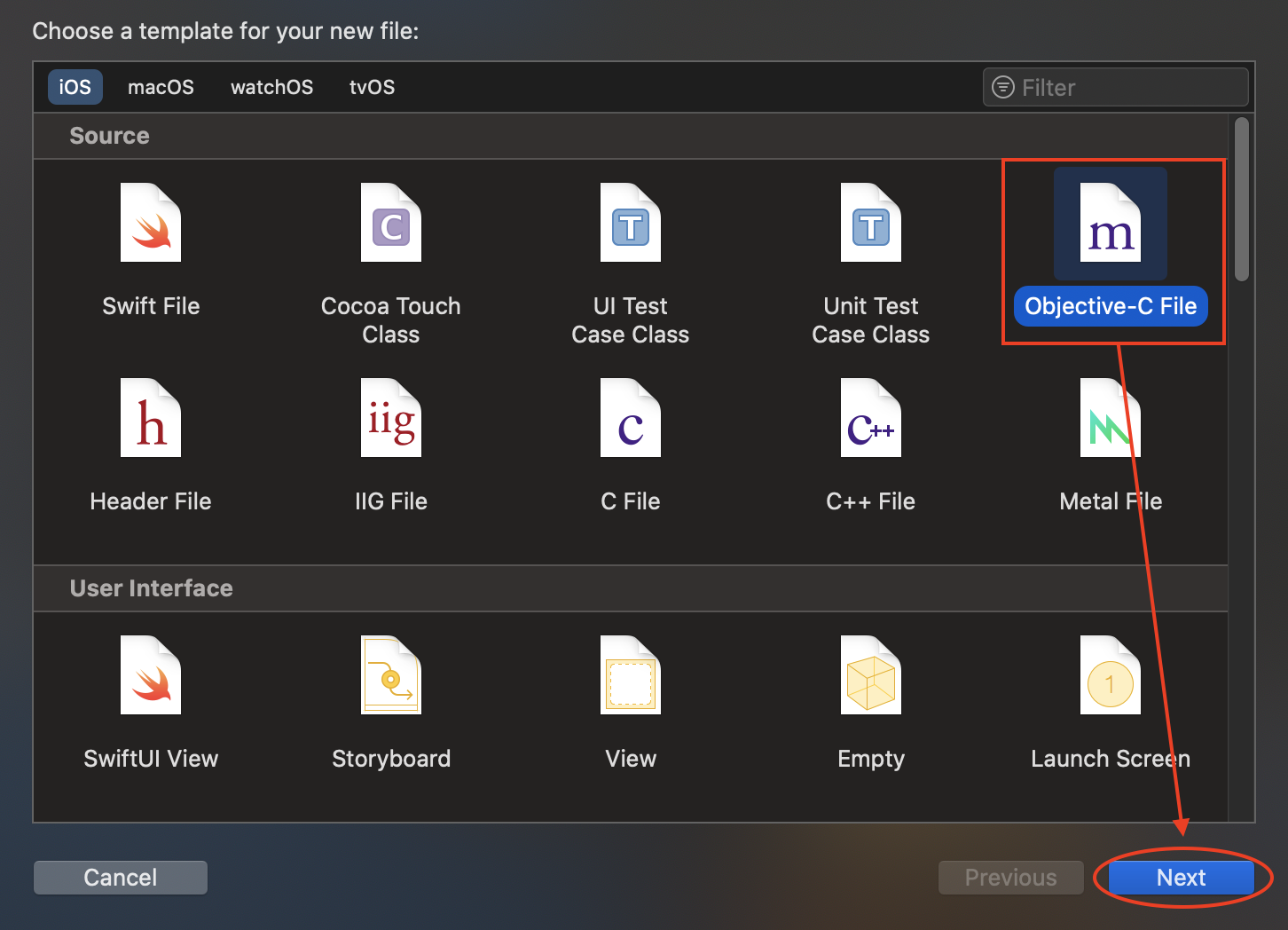The height and width of the screenshot is (930, 1288).
Task: Click the "Source" section header
Action: click(110, 136)
